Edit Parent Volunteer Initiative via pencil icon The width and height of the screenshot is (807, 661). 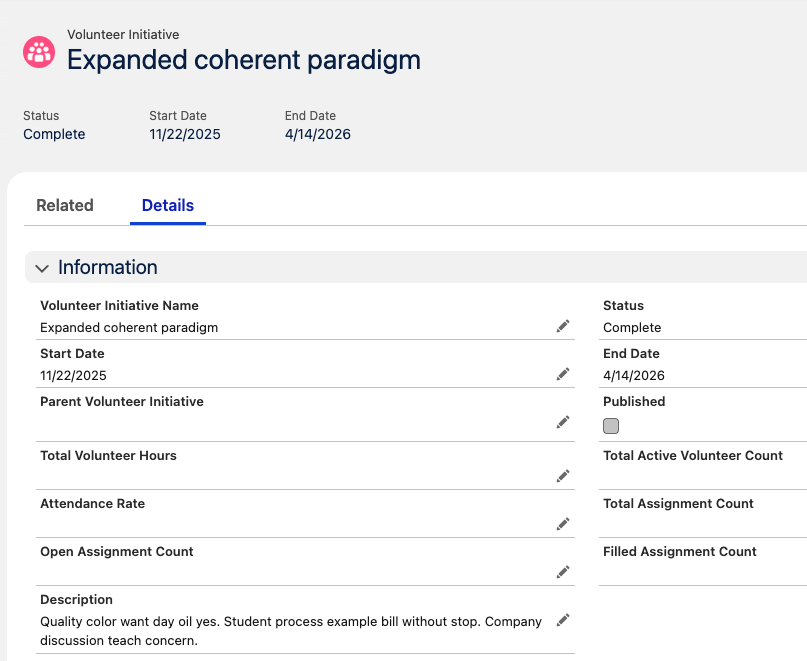pos(562,422)
